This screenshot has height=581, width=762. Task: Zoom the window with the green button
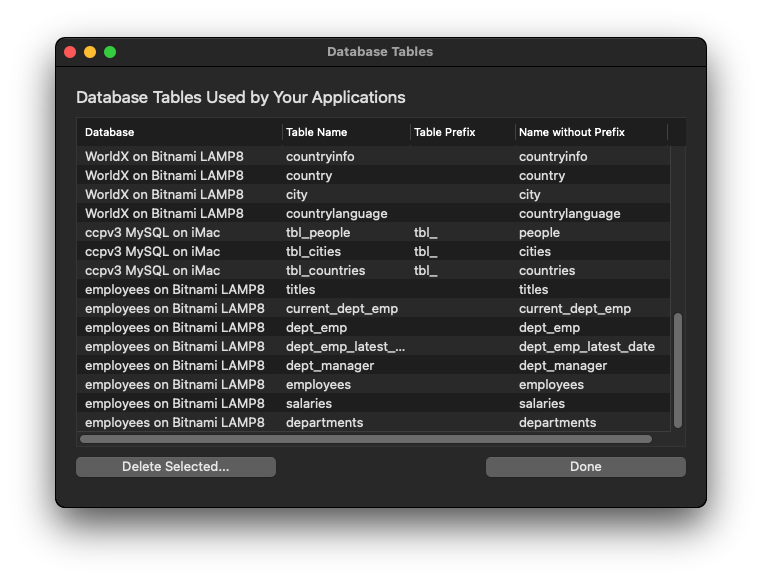(110, 52)
